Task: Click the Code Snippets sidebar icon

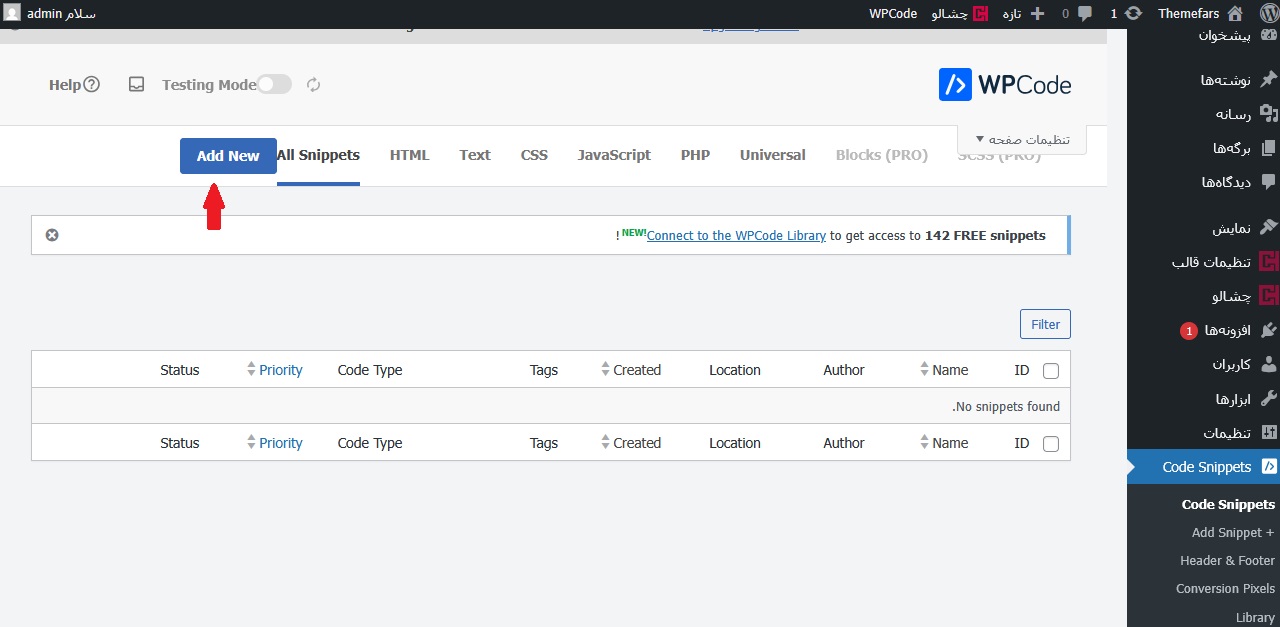Action: [x=1268, y=467]
